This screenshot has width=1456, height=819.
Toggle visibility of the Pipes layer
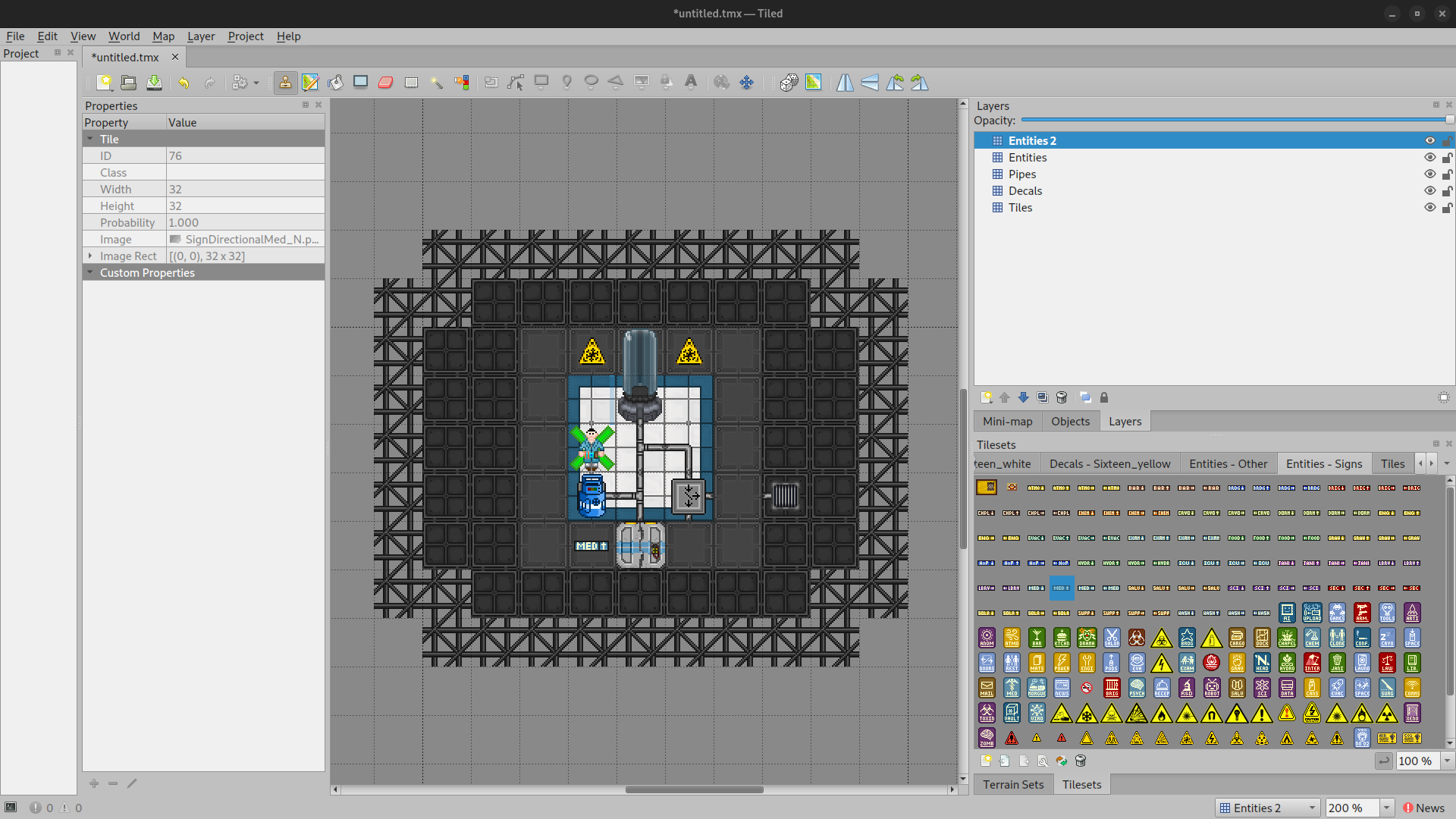(x=1429, y=174)
